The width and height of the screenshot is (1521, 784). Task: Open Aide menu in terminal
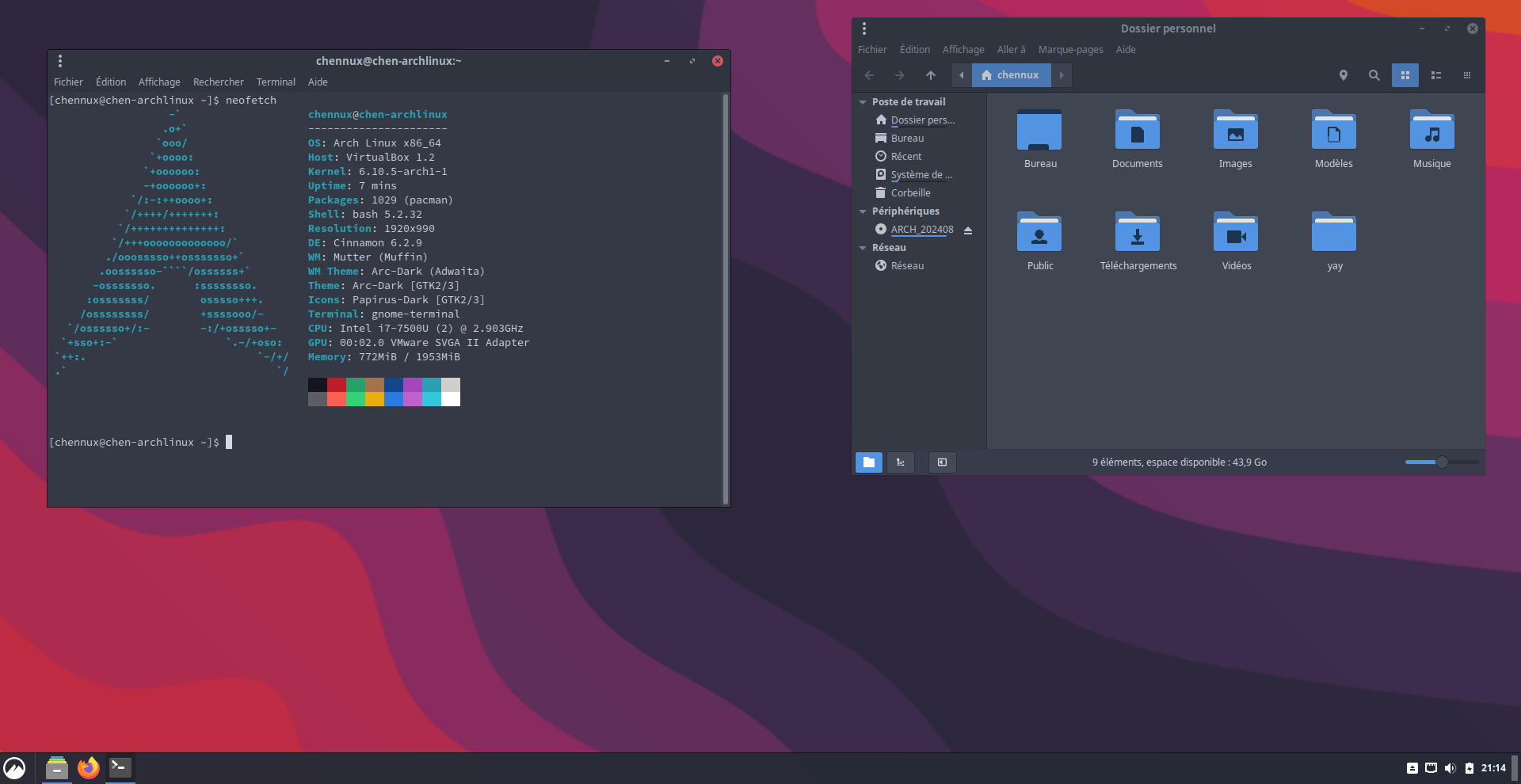click(x=318, y=82)
